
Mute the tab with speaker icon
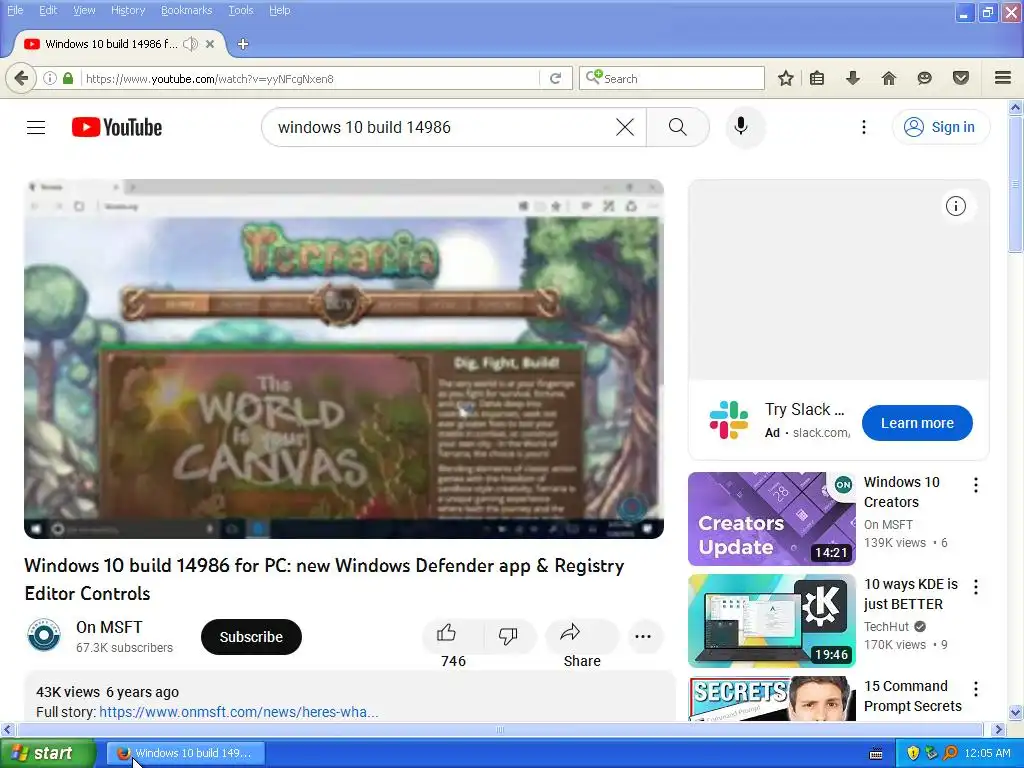(190, 44)
